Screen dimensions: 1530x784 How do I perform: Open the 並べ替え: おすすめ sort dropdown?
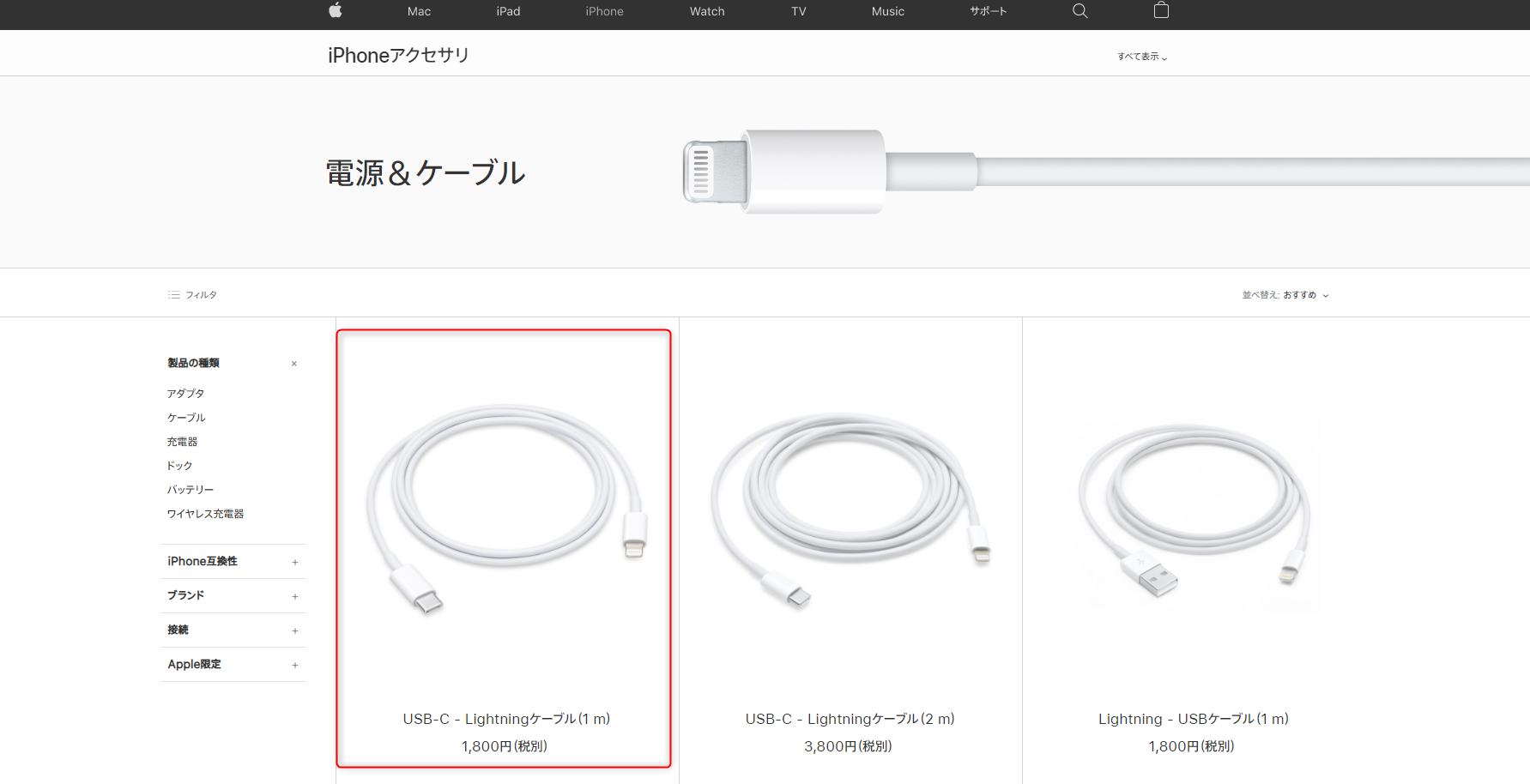pyautogui.click(x=1285, y=295)
